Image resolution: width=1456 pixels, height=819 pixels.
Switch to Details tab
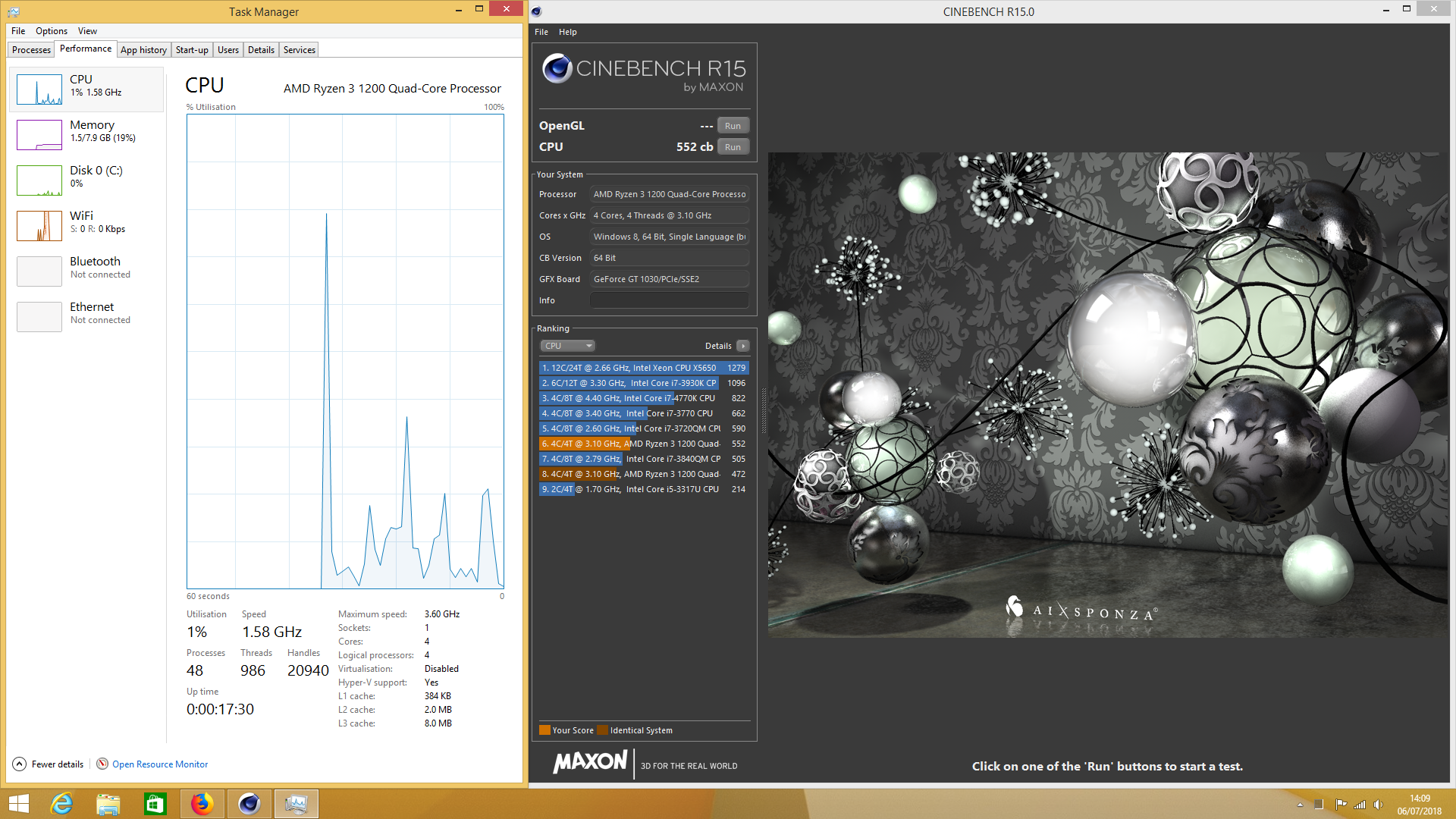tap(261, 50)
